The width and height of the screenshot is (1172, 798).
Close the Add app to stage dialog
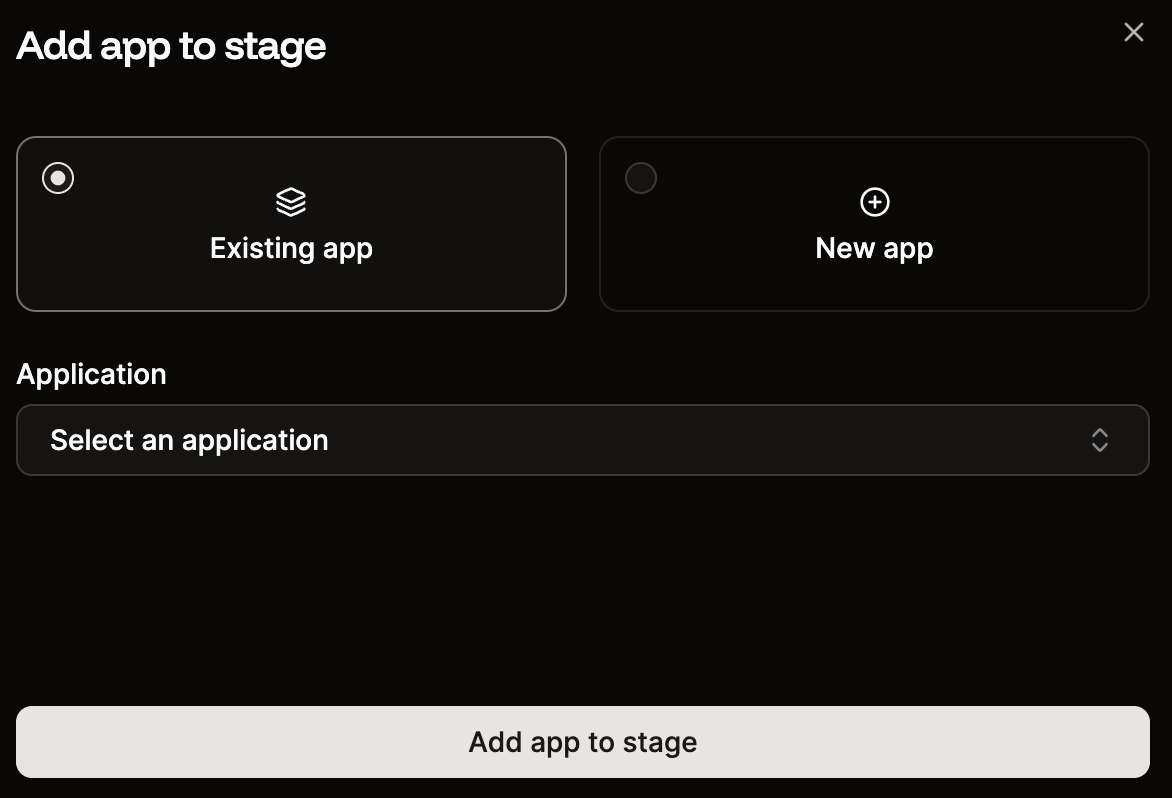(1133, 31)
